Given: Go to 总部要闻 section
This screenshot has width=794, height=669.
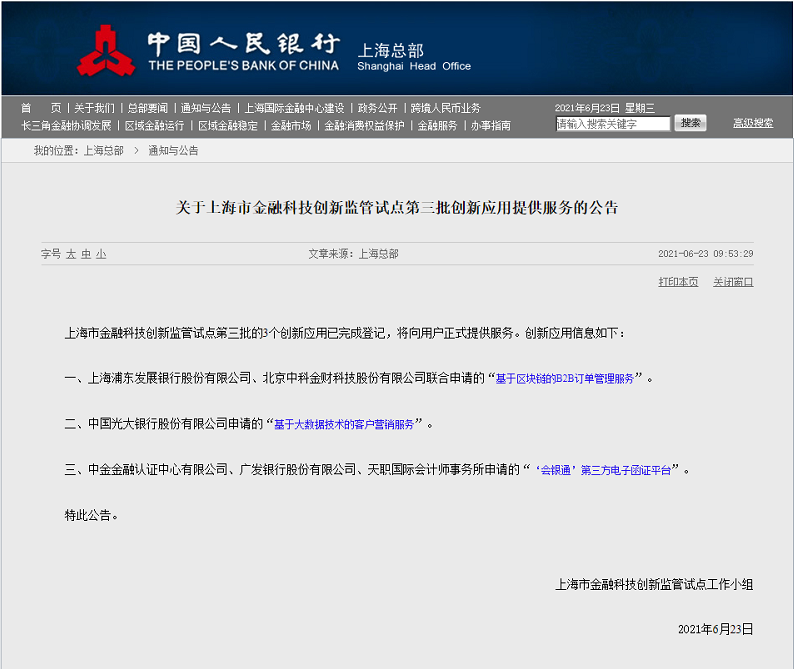Looking at the screenshot, I should pos(147,108).
